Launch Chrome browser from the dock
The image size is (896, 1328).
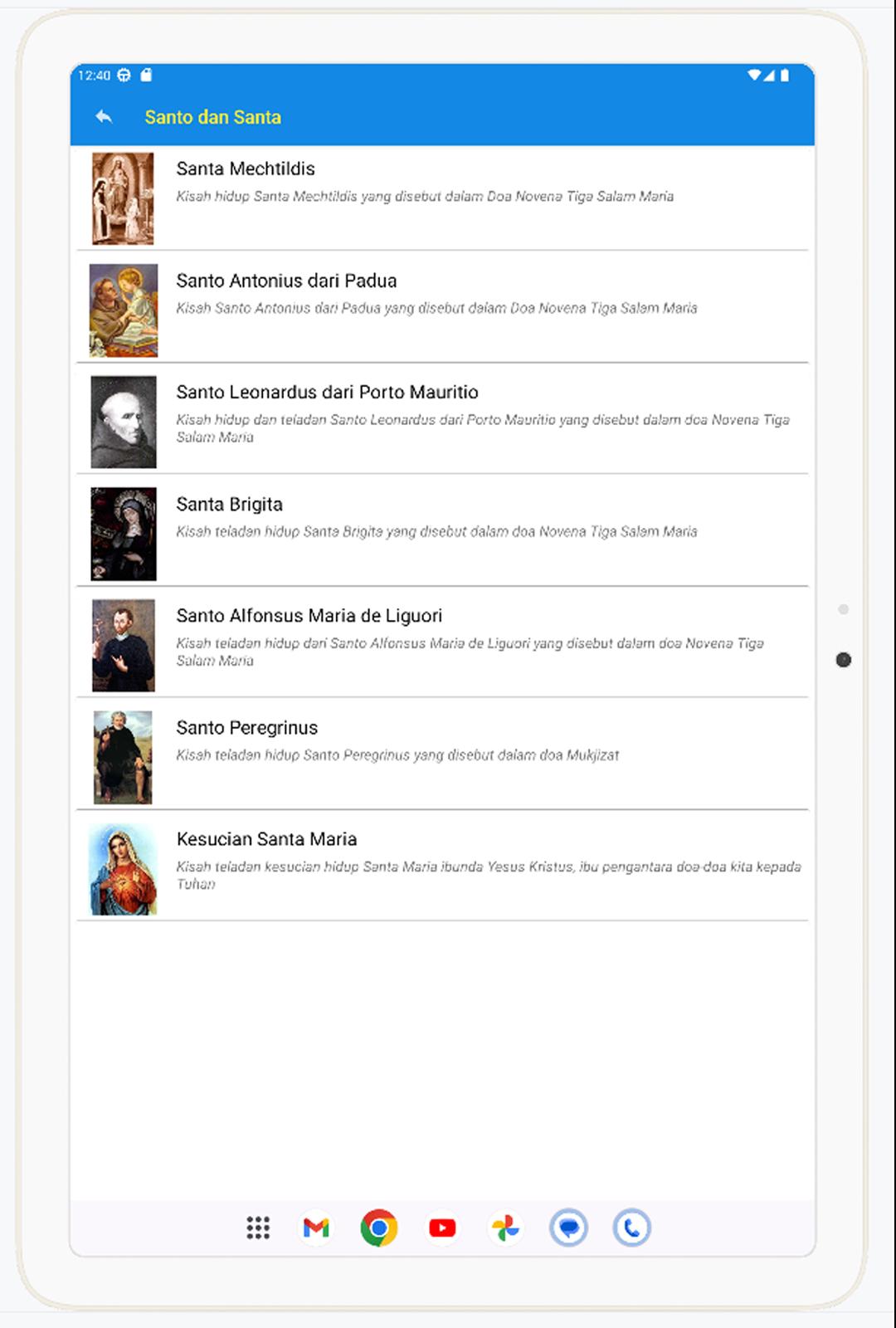[x=379, y=1228]
